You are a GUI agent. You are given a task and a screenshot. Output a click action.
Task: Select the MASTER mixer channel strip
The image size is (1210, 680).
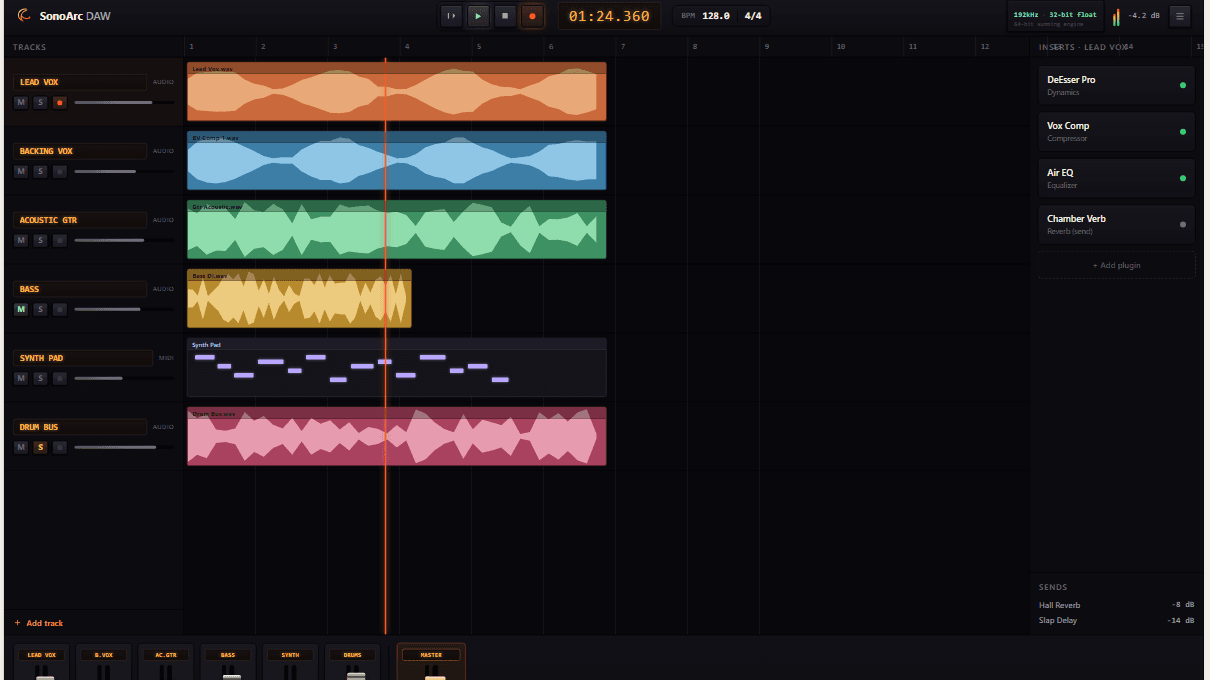[x=431, y=662]
